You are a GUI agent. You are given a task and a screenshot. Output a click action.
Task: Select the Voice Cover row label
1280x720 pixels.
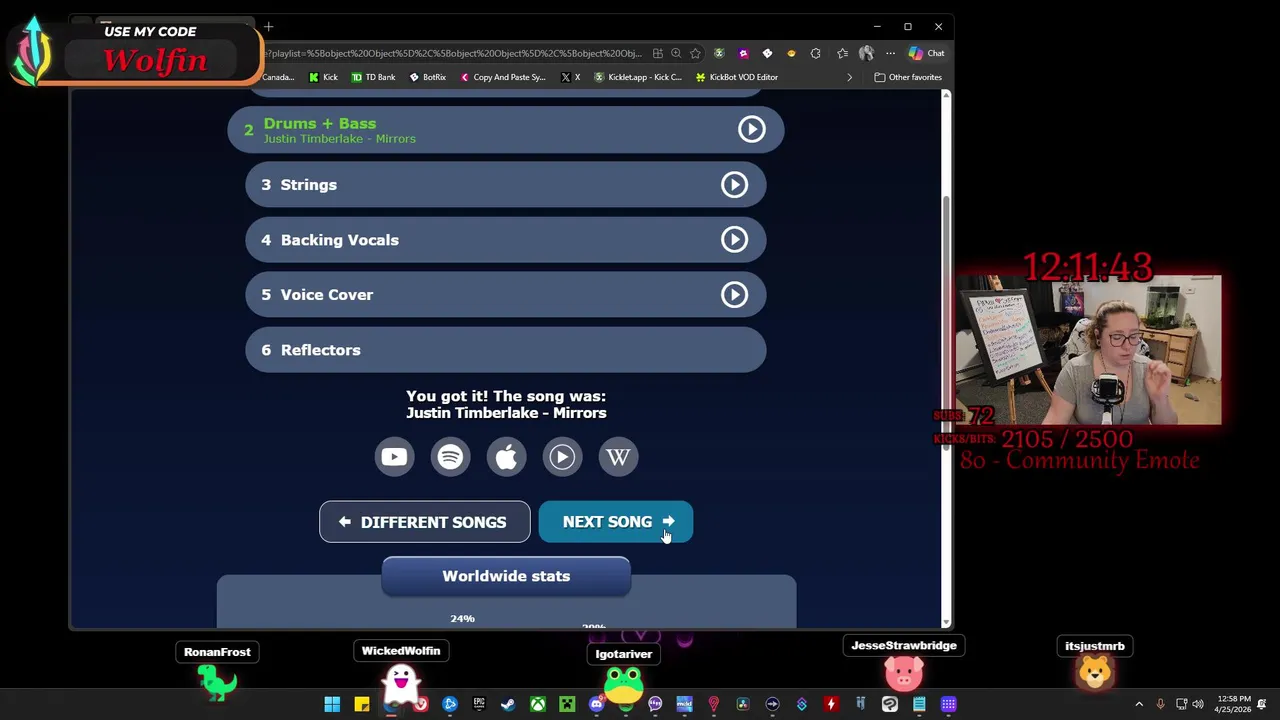click(x=327, y=295)
